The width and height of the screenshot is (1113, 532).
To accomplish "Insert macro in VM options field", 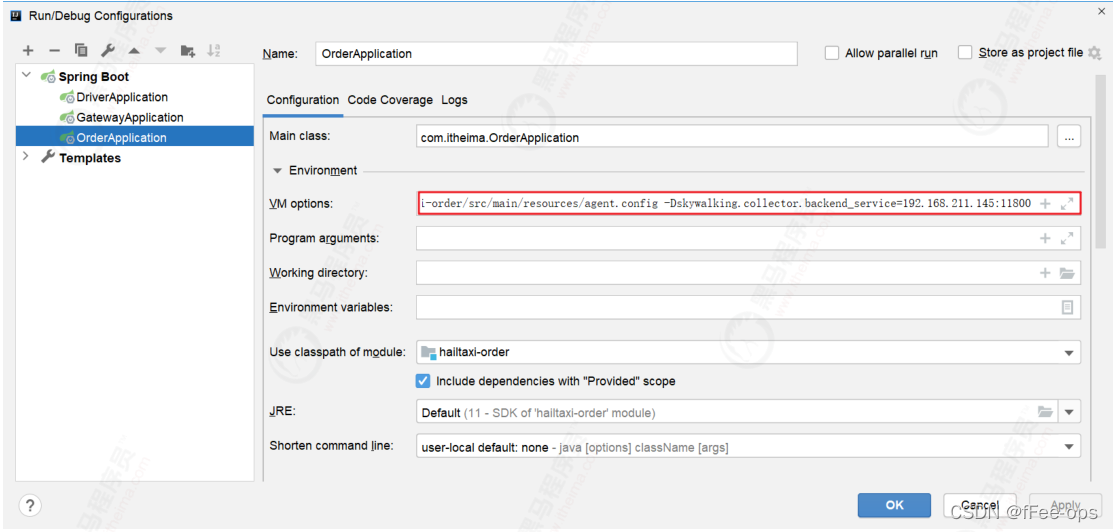I will click(x=1045, y=205).
